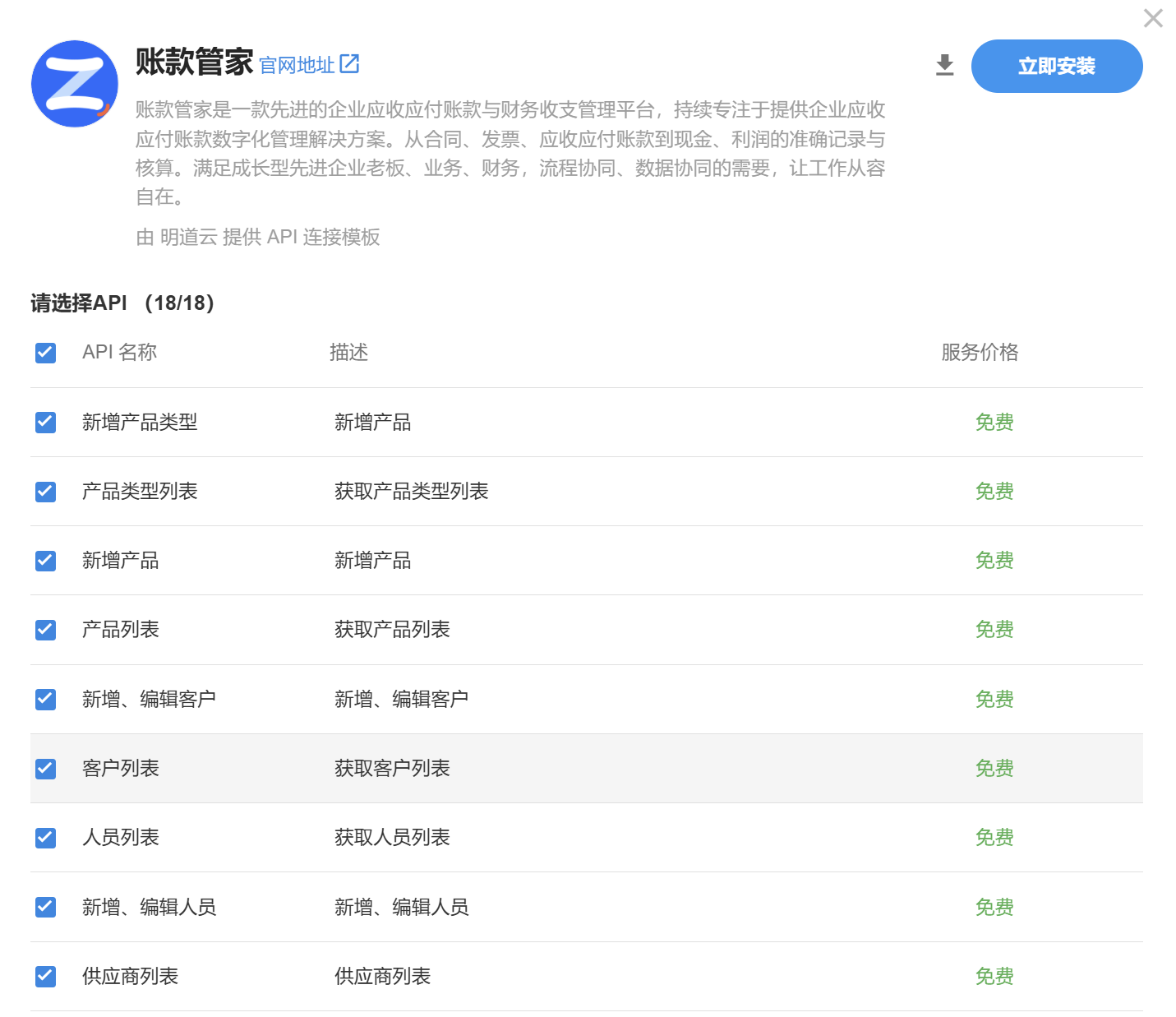Click 免费 price in 供应商列表 row

click(x=994, y=976)
